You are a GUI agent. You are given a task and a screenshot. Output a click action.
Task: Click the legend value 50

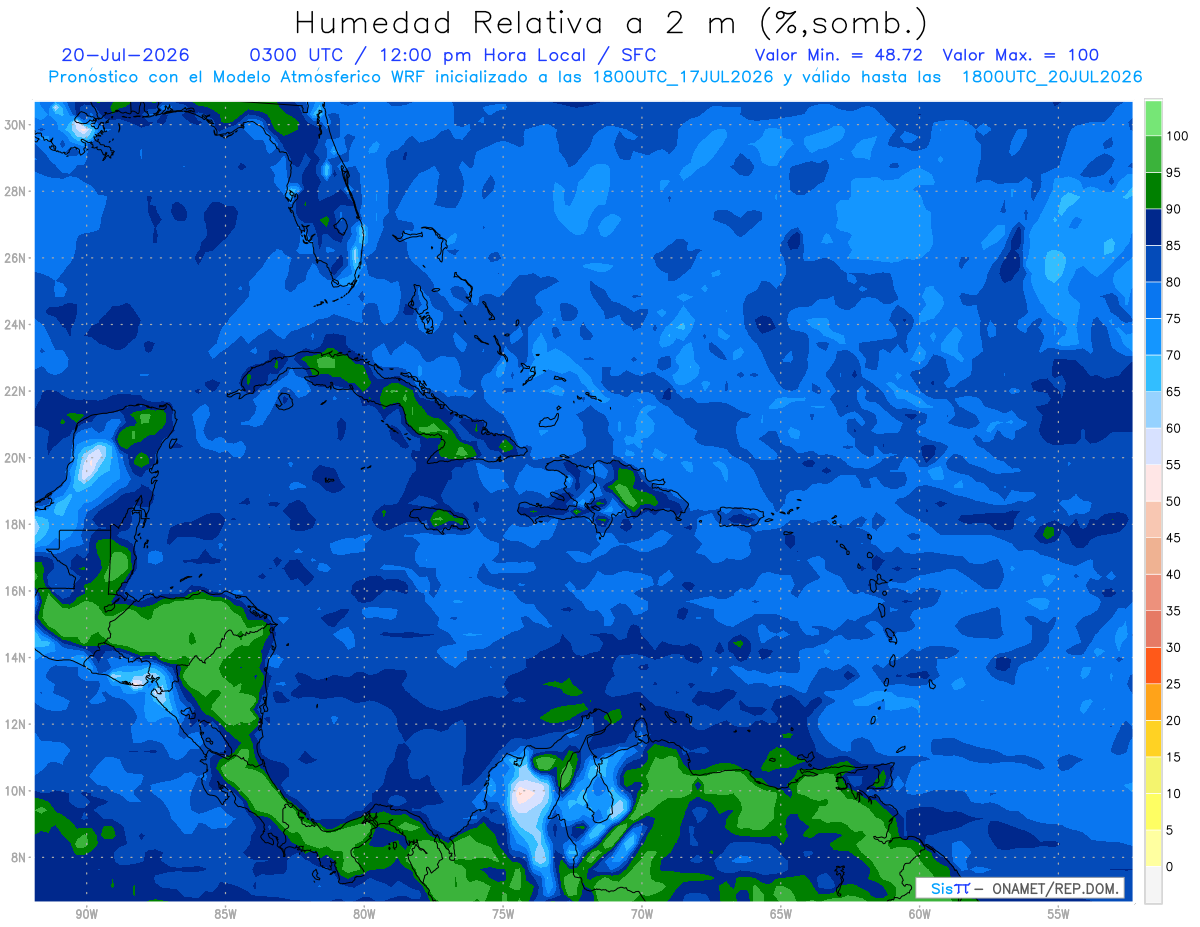click(x=1173, y=501)
